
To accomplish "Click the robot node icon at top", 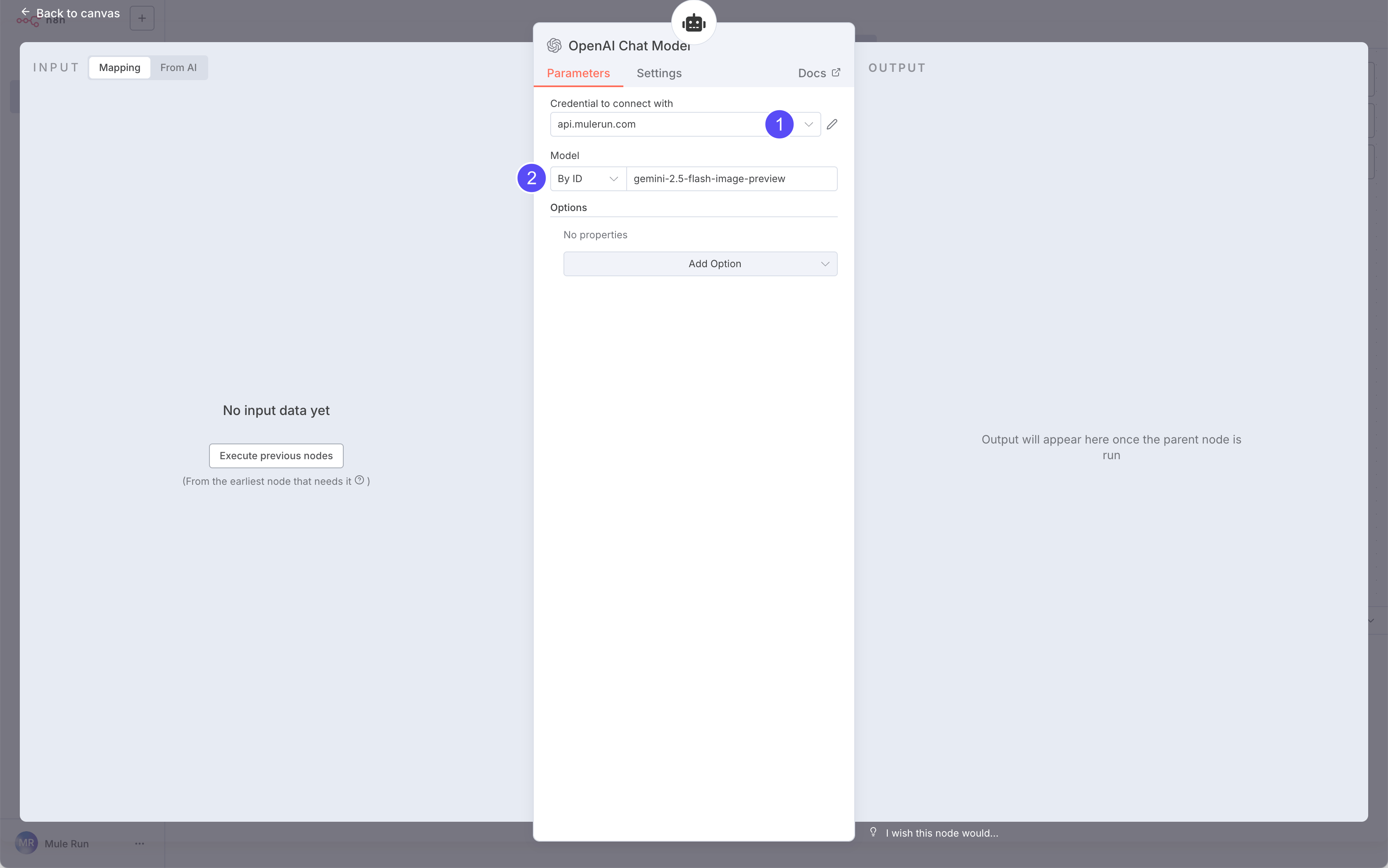I will [694, 23].
